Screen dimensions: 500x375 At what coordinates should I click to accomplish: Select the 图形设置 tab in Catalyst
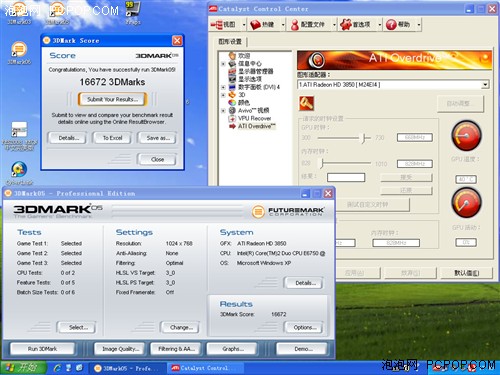230,42
